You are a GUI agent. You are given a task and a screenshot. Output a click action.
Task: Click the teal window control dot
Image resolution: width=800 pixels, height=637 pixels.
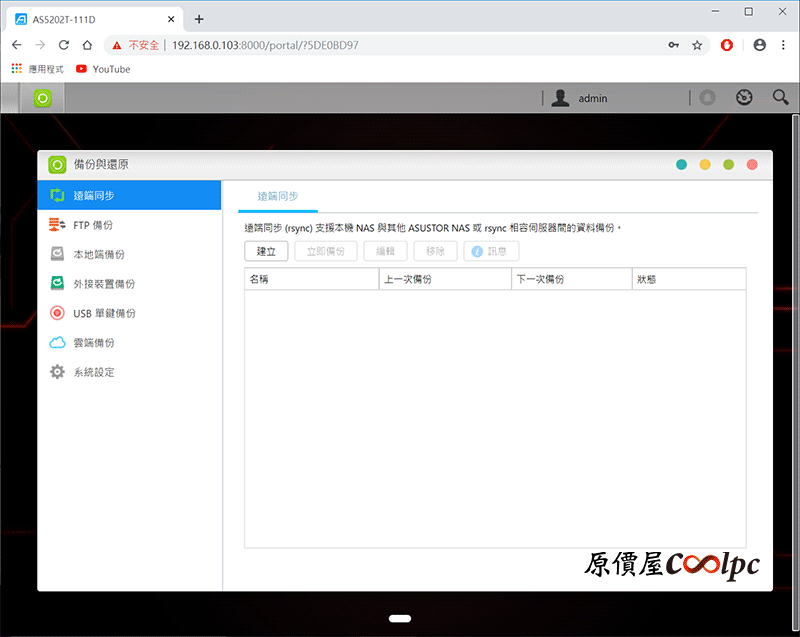tap(682, 164)
